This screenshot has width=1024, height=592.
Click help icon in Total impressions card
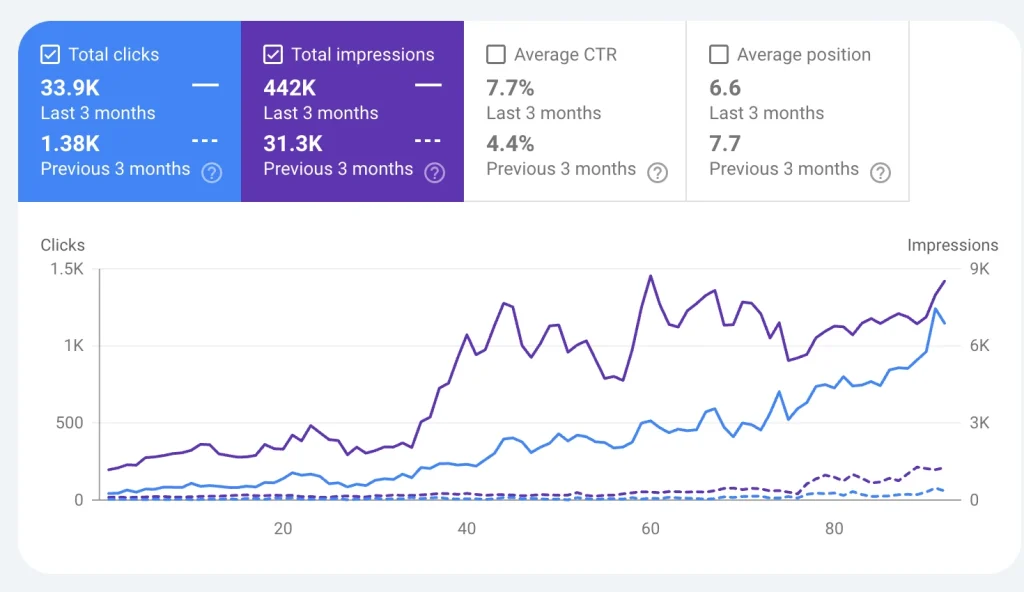pos(435,172)
